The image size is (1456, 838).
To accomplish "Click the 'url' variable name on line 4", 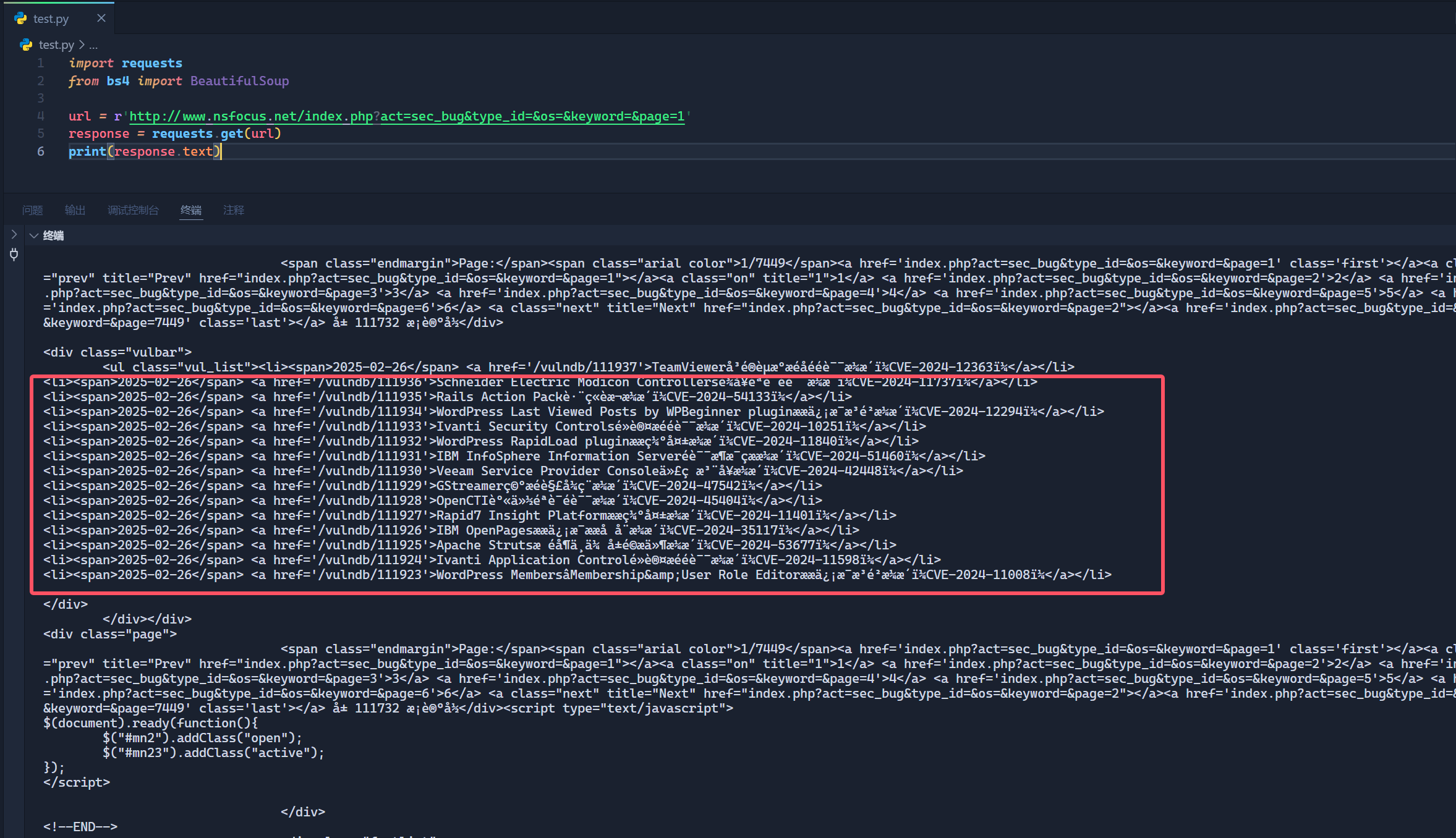I will [79, 116].
